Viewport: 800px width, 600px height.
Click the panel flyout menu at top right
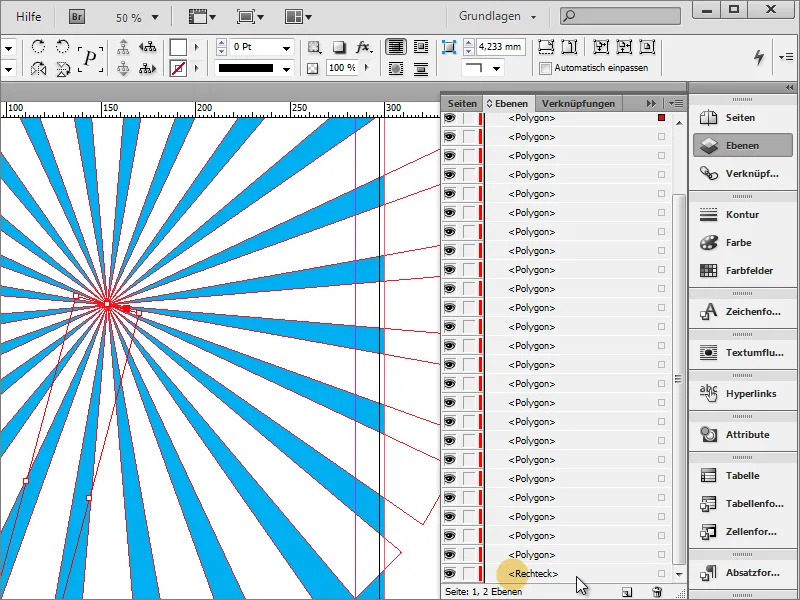click(x=678, y=103)
